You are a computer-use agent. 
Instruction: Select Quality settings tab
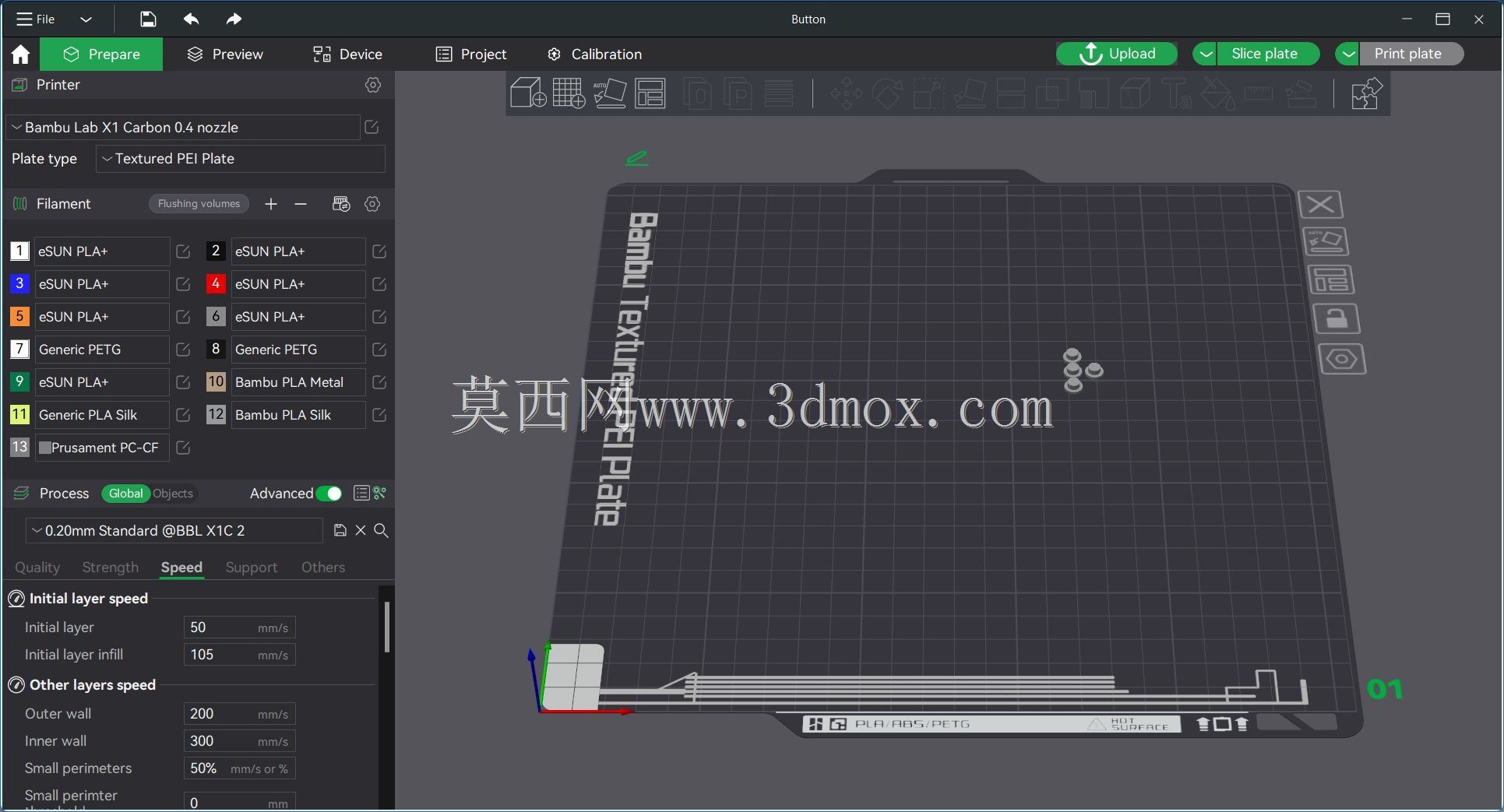[37, 568]
